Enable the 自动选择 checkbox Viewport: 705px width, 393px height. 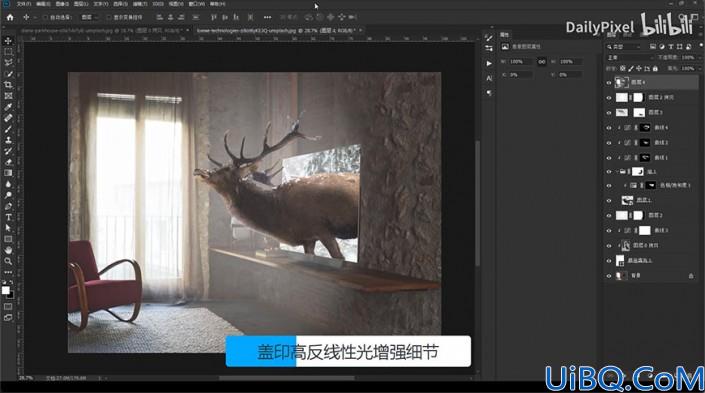click(45, 17)
